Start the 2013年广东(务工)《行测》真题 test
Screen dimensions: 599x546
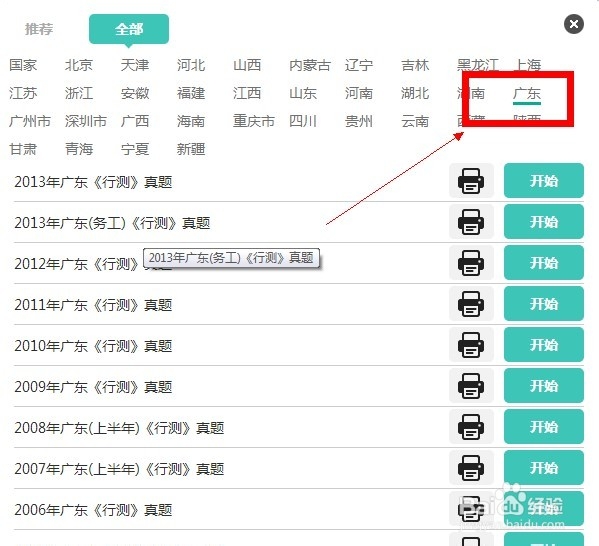pyautogui.click(x=544, y=222)
